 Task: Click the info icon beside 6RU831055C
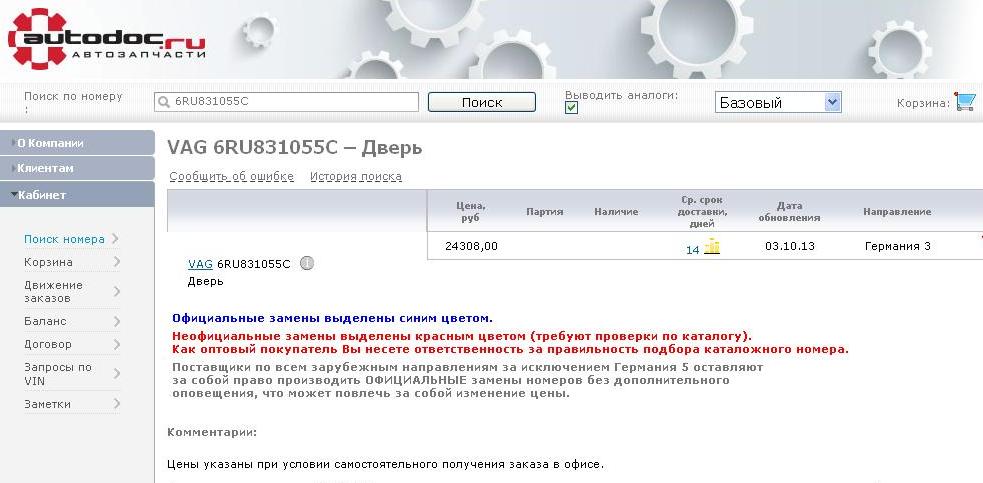click(307, 264)
